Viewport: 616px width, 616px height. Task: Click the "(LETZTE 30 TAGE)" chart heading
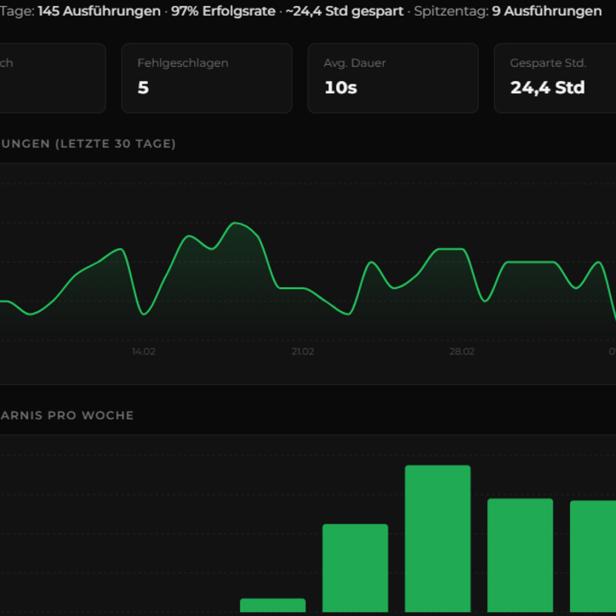(116, 144)
